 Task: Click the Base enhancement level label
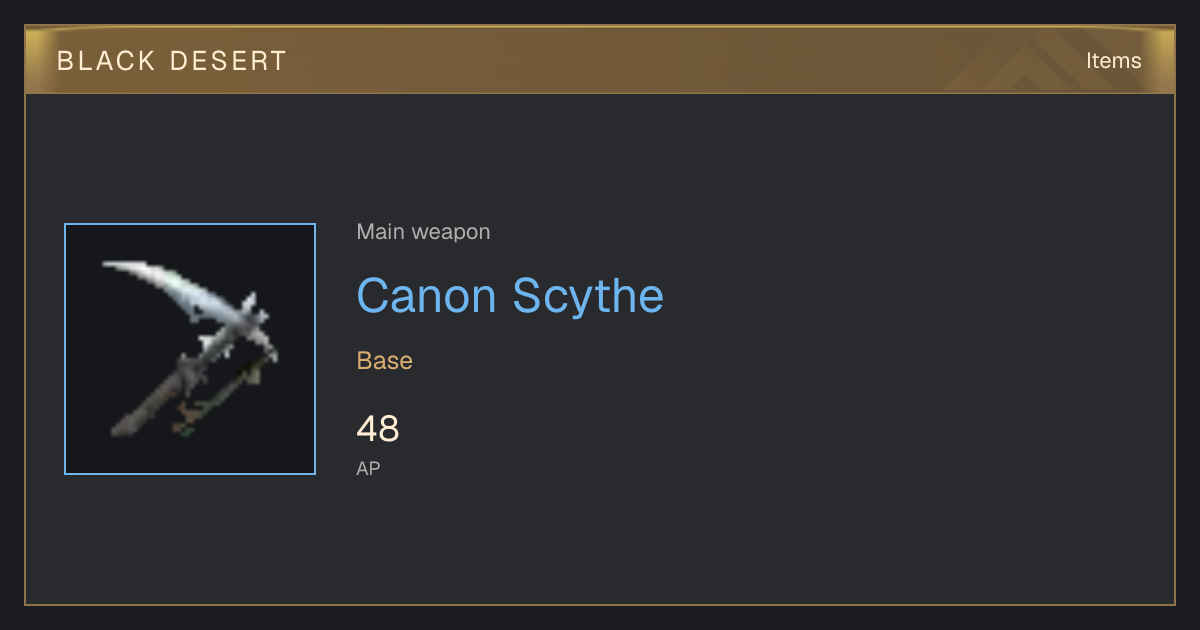point(384,360)
